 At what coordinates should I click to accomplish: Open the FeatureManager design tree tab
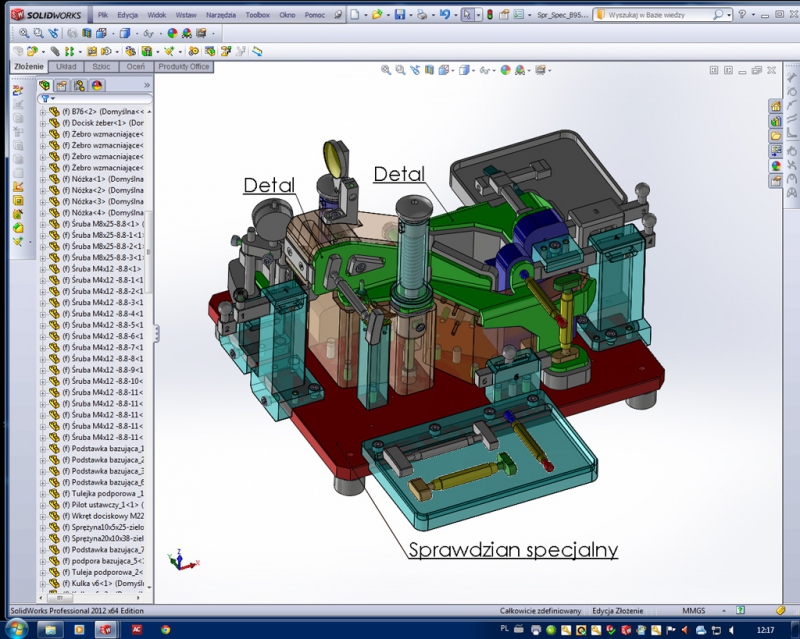click(x=45, y=86)
